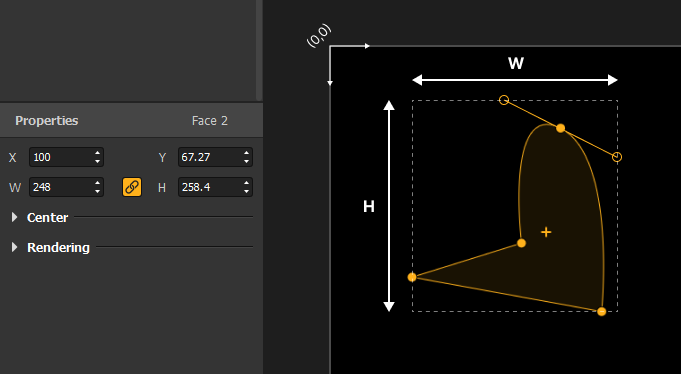Select the right Bezier handle circle
Image resolution: width=681 pixels, height=374 pixels.
(617, 157)
